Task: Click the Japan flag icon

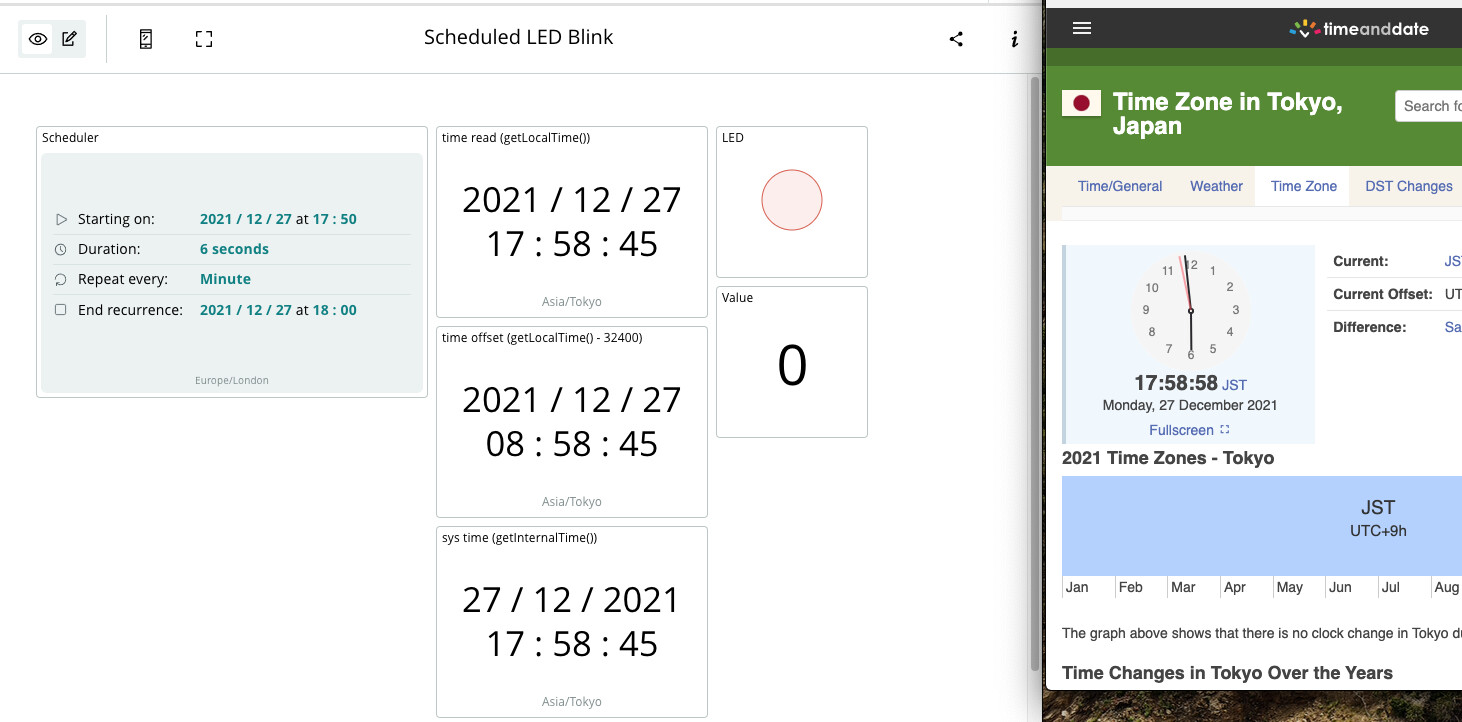Action: click(x=1081, y=103)
